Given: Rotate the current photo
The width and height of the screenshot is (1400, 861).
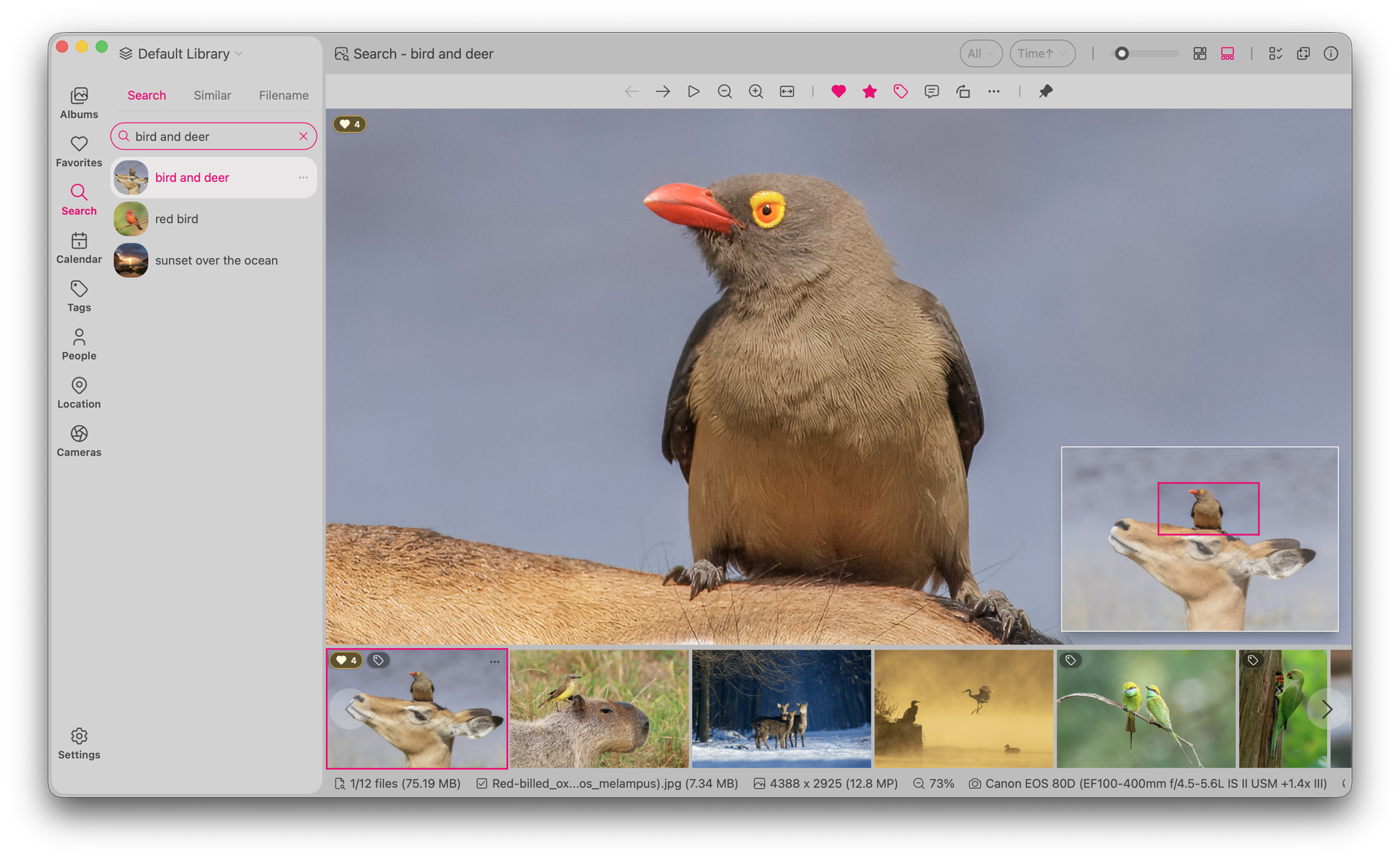Looking at the screenshot, I should [963, 91].
